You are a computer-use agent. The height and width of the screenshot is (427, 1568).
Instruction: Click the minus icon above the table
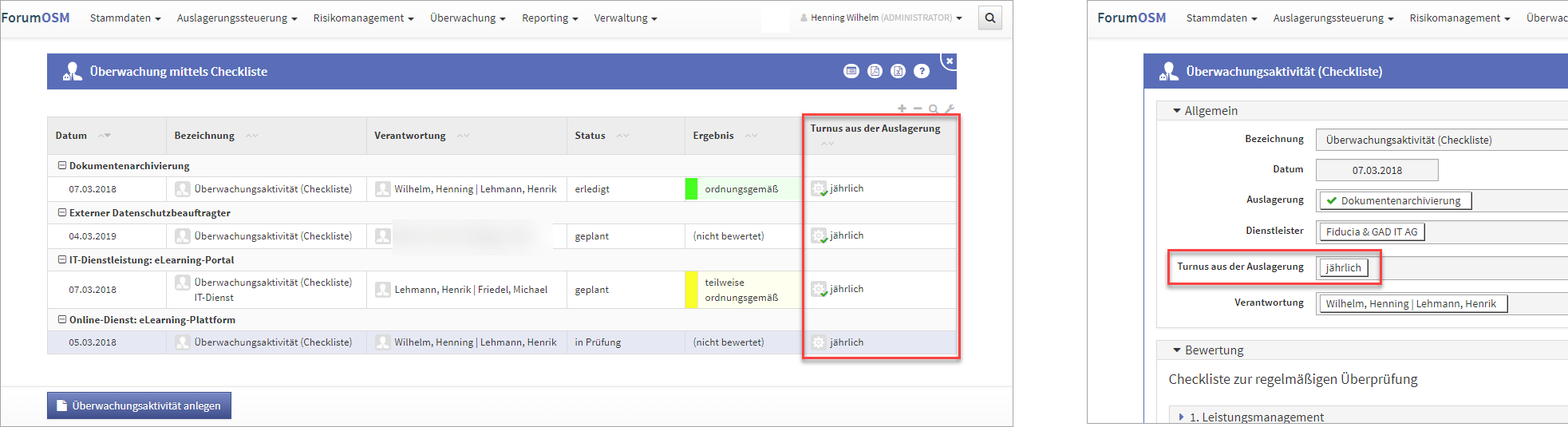coord(918,109)
